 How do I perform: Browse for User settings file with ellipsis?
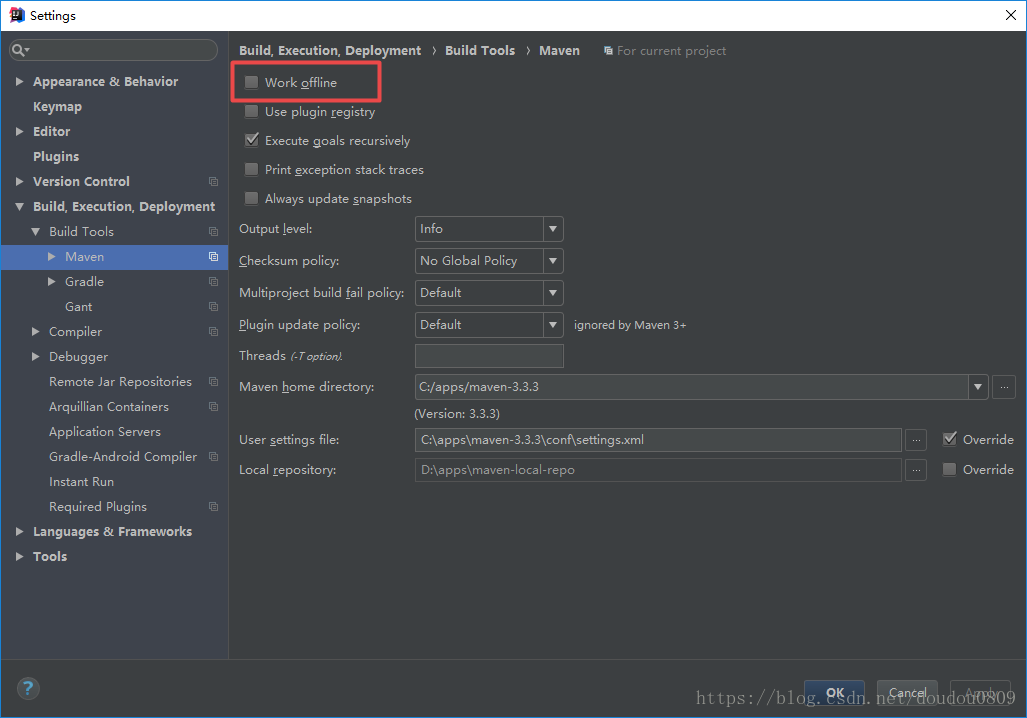(916, 440)
